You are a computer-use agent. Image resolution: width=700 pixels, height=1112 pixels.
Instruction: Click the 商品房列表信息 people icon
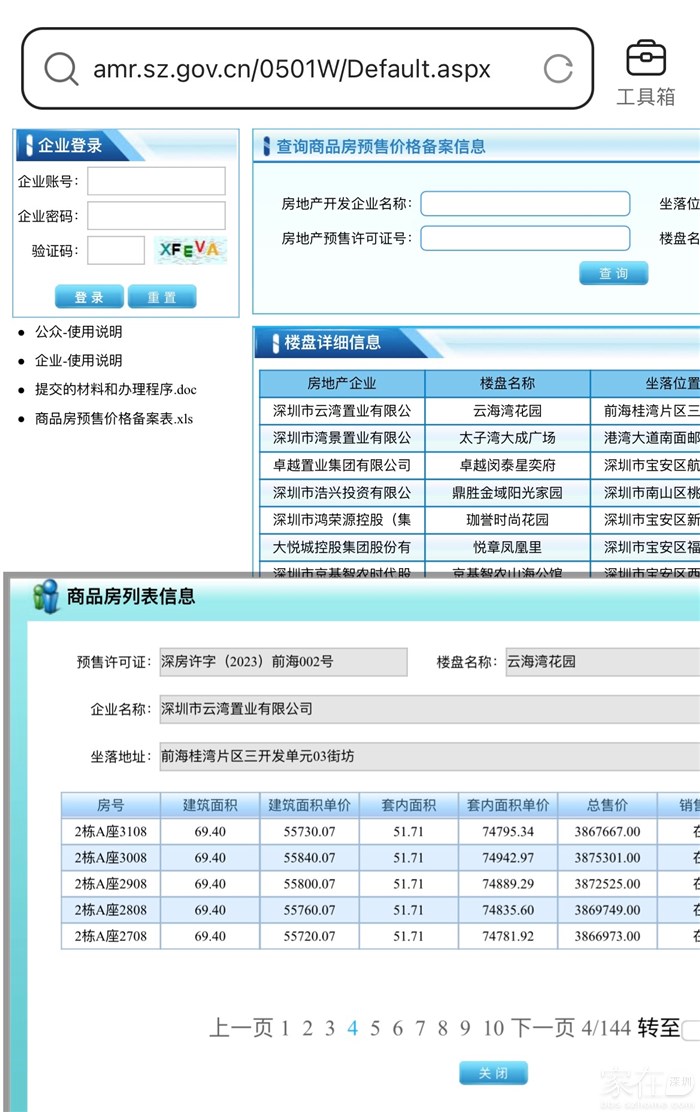45,596
